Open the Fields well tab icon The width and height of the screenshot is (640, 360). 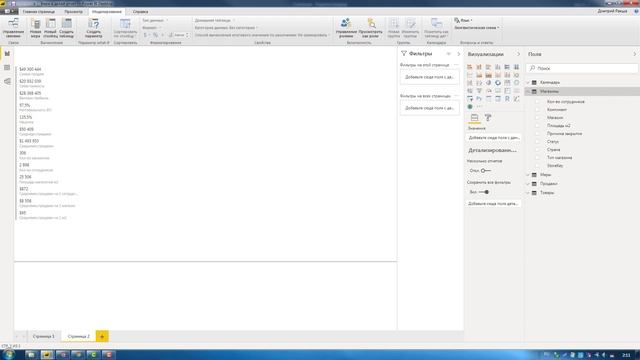pyautogui.click(x=474, y=118)
